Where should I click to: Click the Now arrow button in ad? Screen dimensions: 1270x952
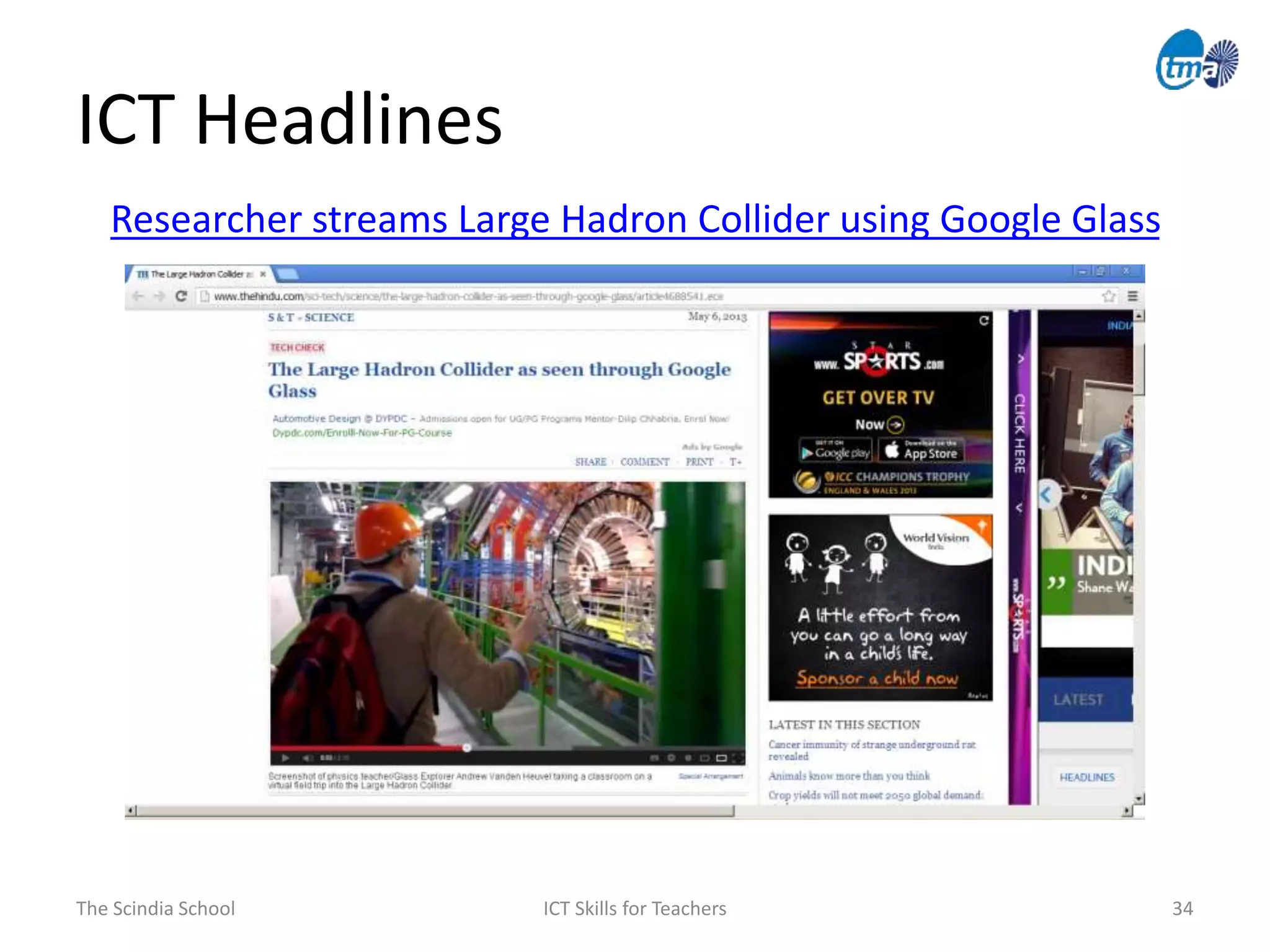(x=880, y=425)
